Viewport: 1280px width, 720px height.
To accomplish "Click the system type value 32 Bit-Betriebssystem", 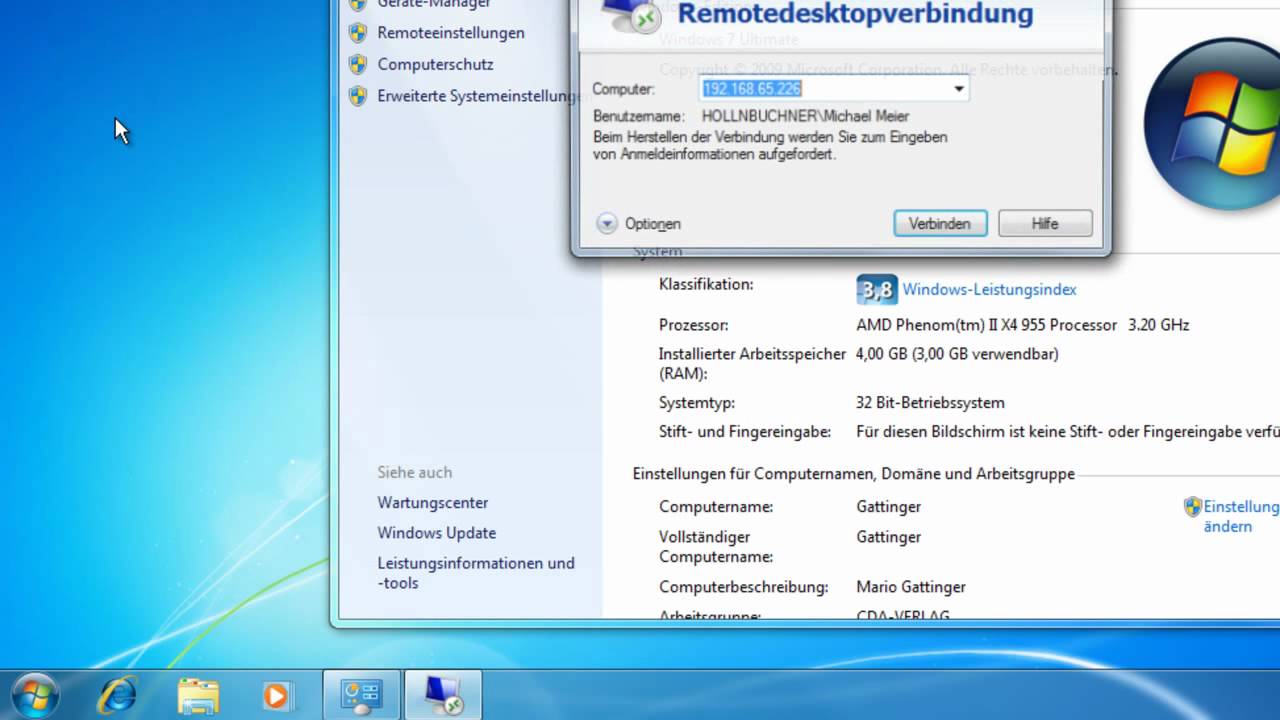I will point(931,403).
